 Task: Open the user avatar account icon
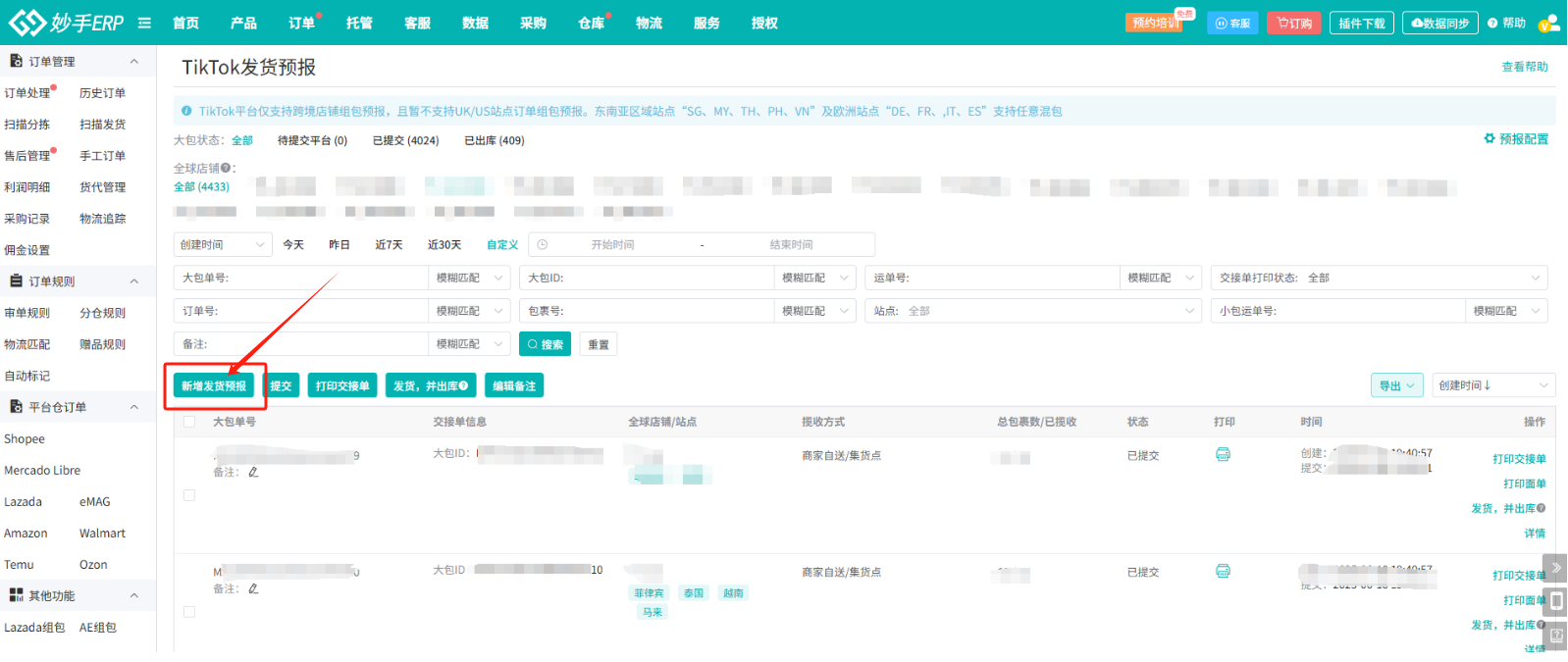coord(1549,24)
